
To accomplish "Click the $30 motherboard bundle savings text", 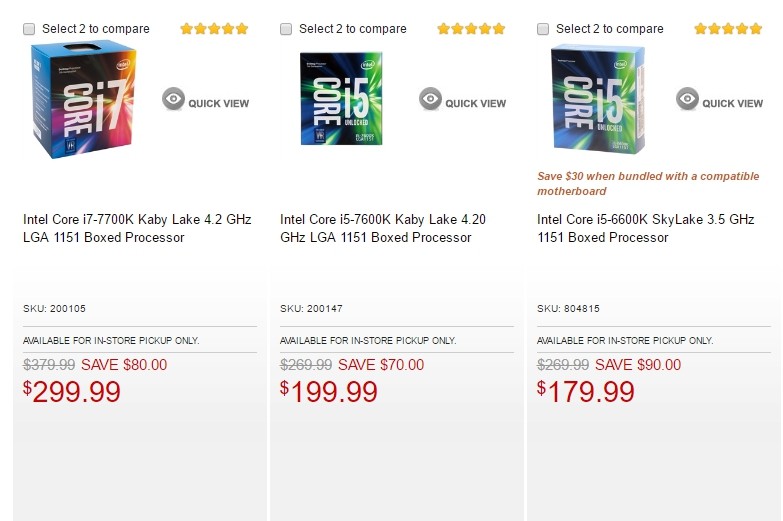I will 648,184.
